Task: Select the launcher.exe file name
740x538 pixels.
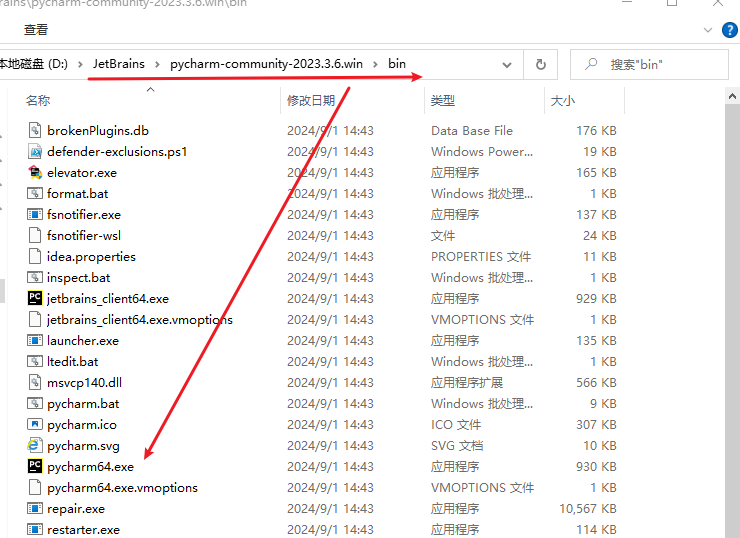Action: coord(83,341)
